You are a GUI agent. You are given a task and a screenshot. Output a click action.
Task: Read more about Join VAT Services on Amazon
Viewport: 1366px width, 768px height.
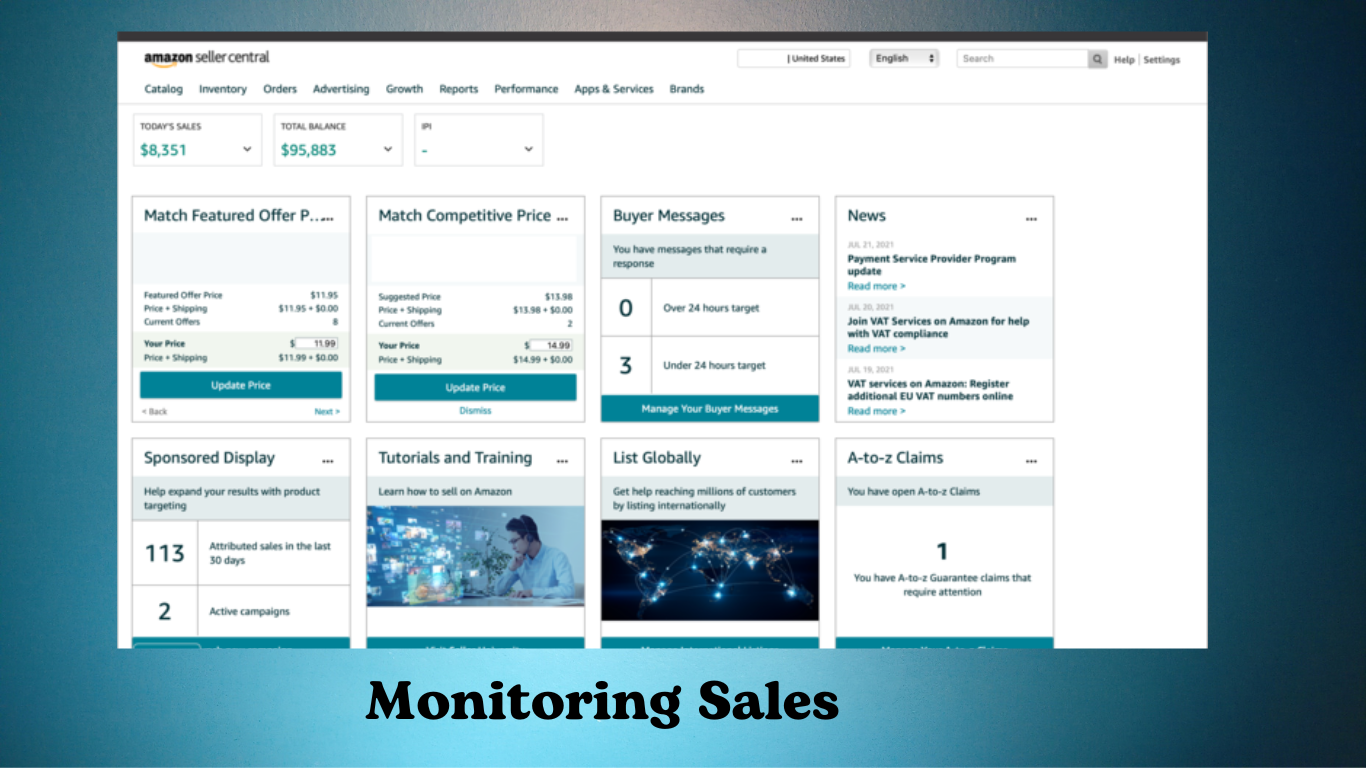(876, 348)
